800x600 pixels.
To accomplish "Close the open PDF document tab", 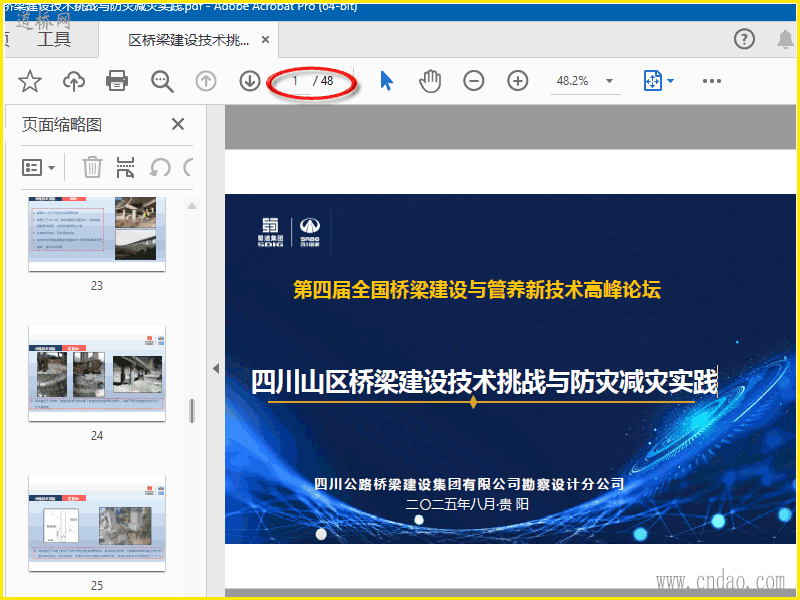I will pos(265,41).
